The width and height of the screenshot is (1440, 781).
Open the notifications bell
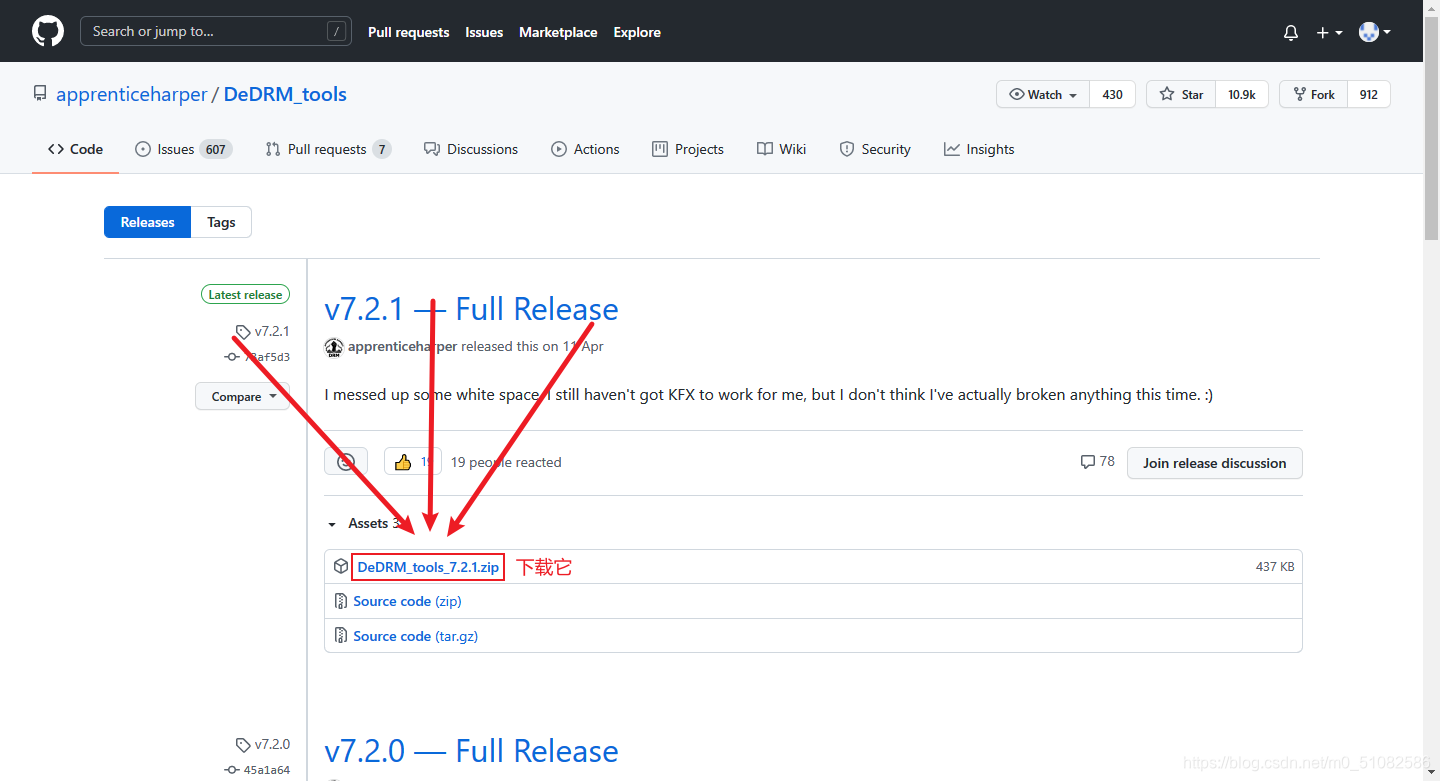pos(1291,32)
